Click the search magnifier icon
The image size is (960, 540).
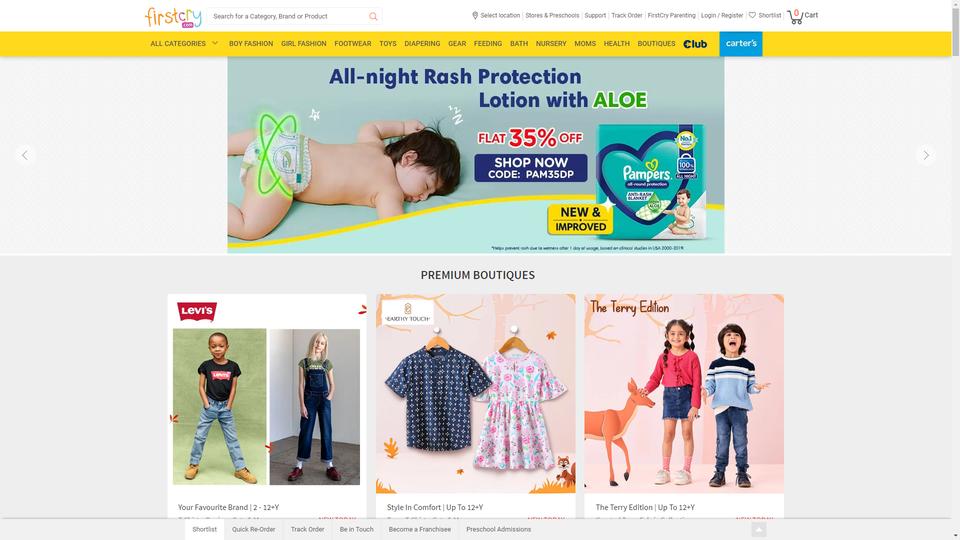373,17
